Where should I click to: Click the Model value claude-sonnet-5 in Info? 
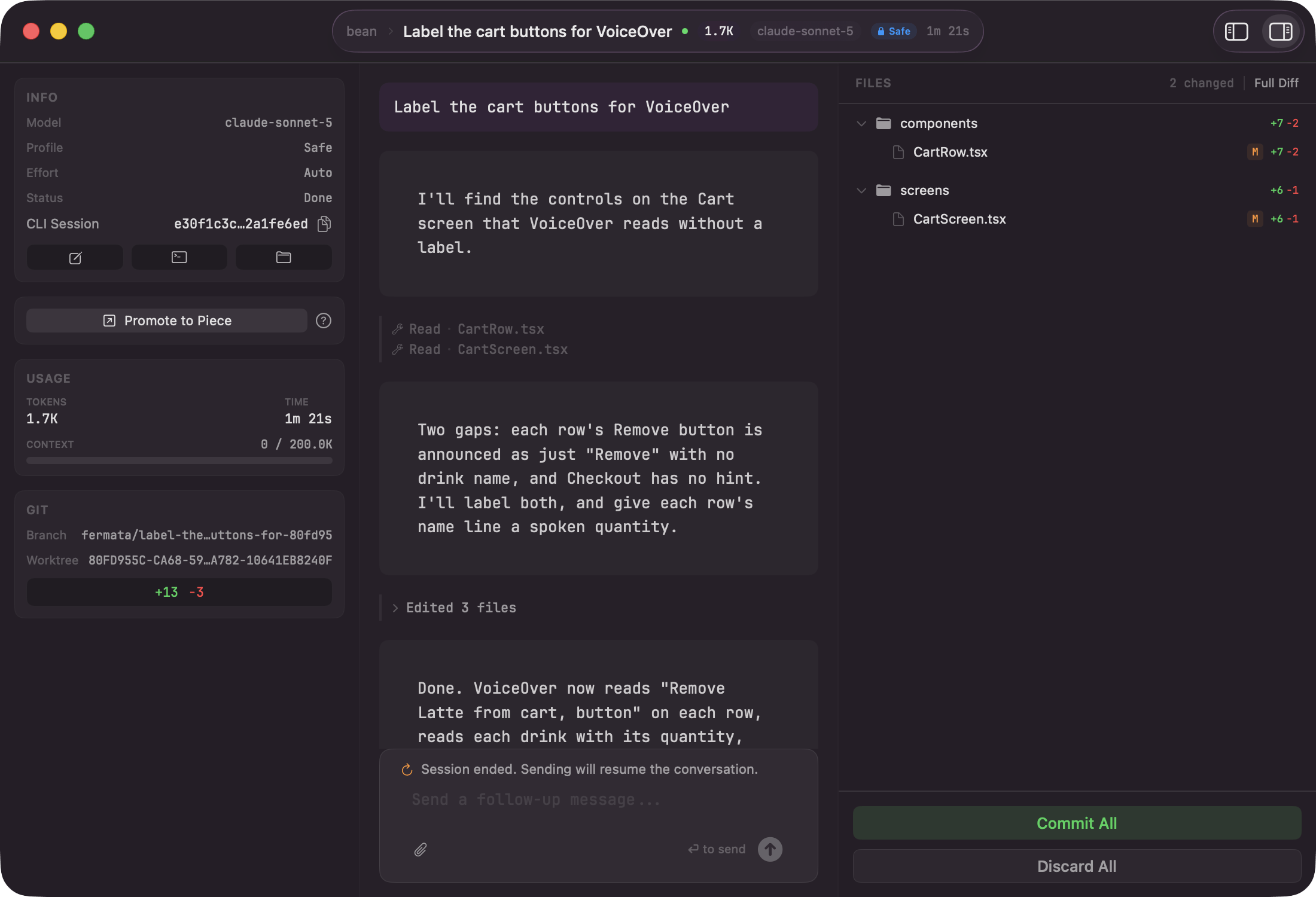coord(278,123)
